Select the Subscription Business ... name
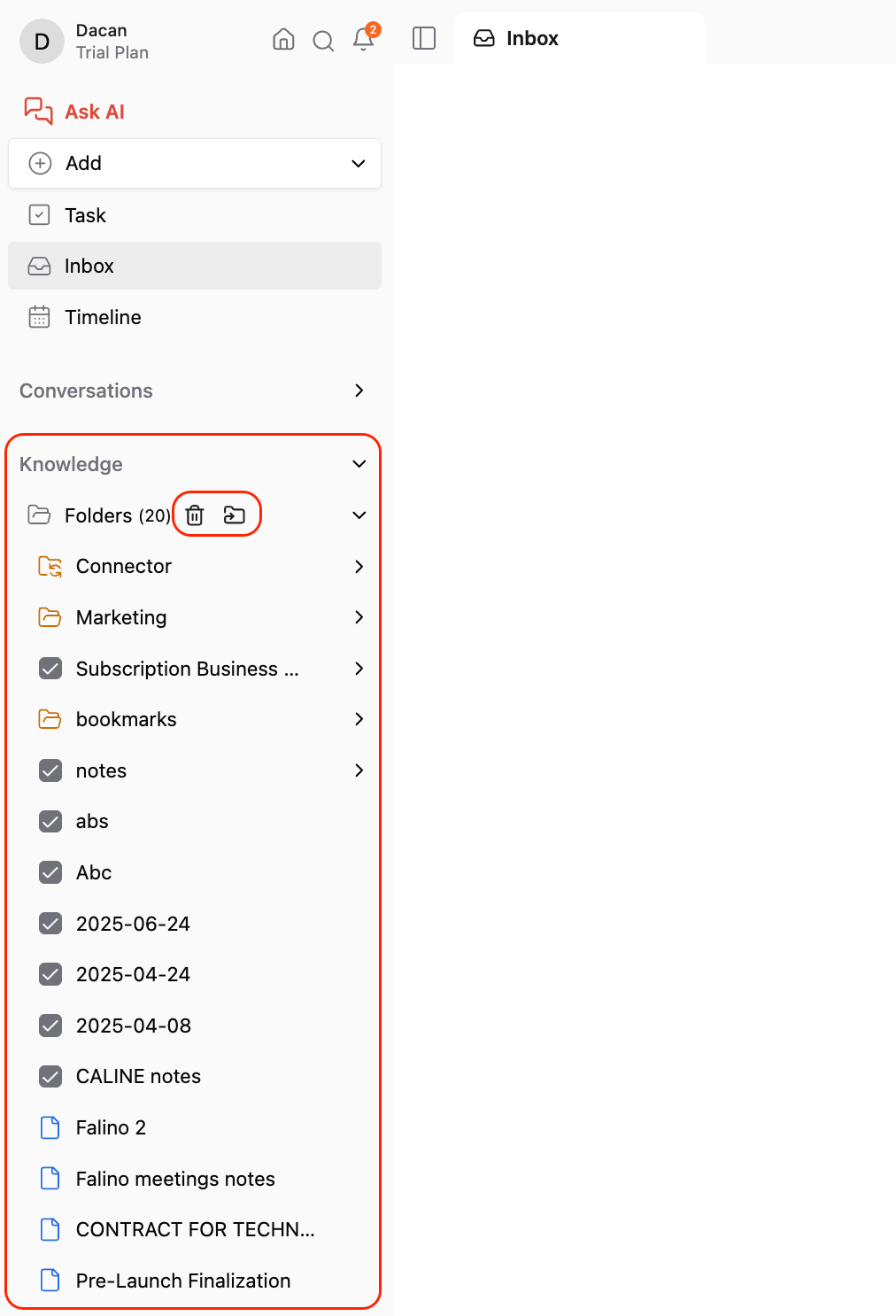 pyautogui.click(x=188, y=669)
